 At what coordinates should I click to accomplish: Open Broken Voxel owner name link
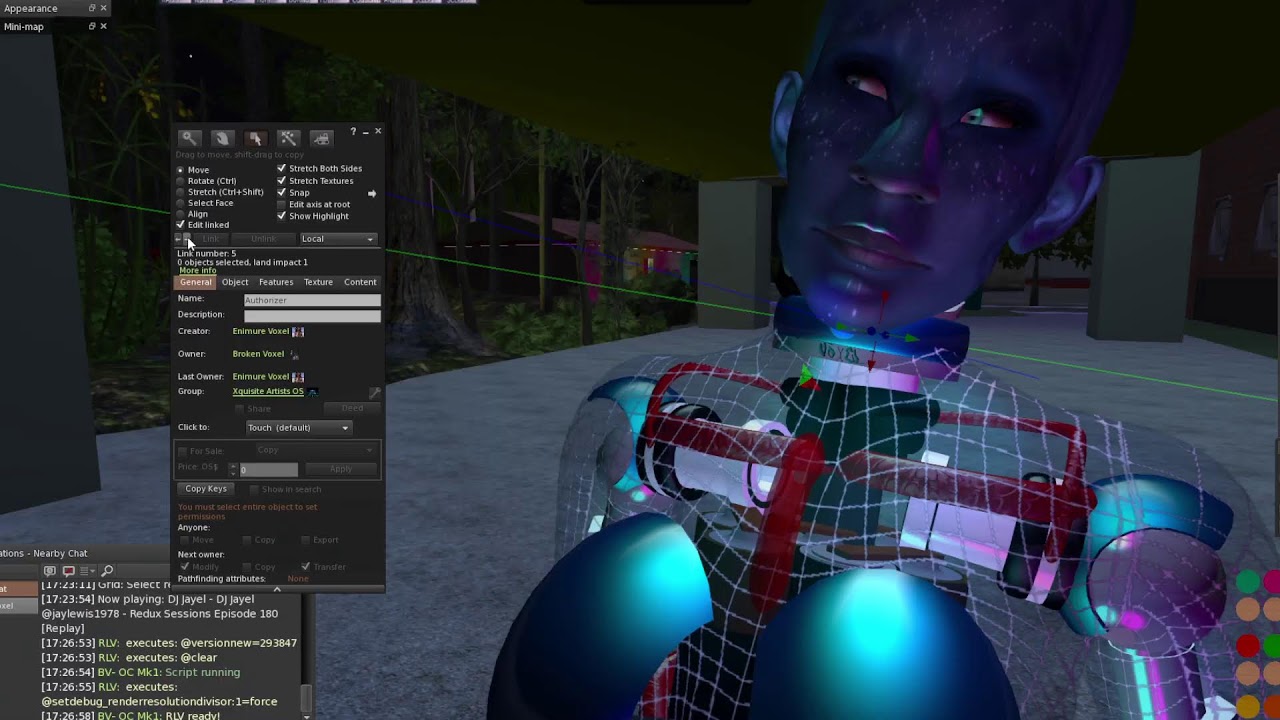[259, 354]
